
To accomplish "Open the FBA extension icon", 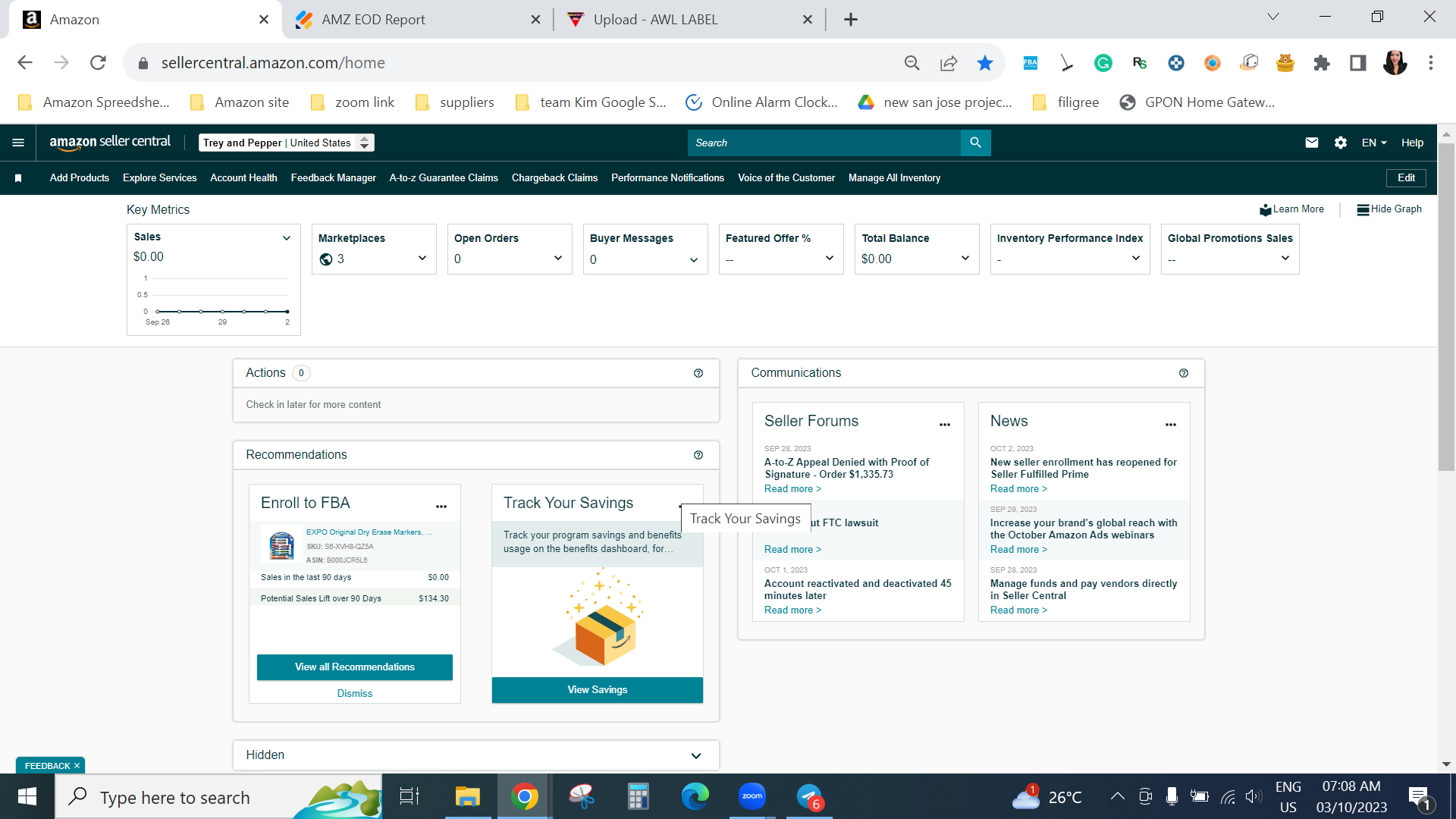I will pyautogui.click(x=1031, y=63).
